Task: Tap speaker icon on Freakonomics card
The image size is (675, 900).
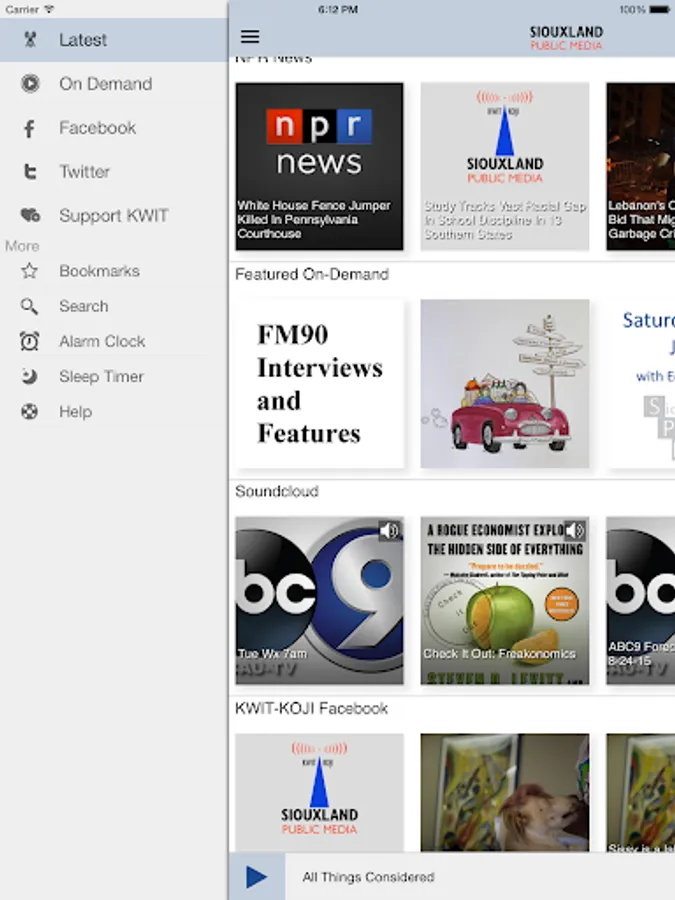Action: pos(575,530)
